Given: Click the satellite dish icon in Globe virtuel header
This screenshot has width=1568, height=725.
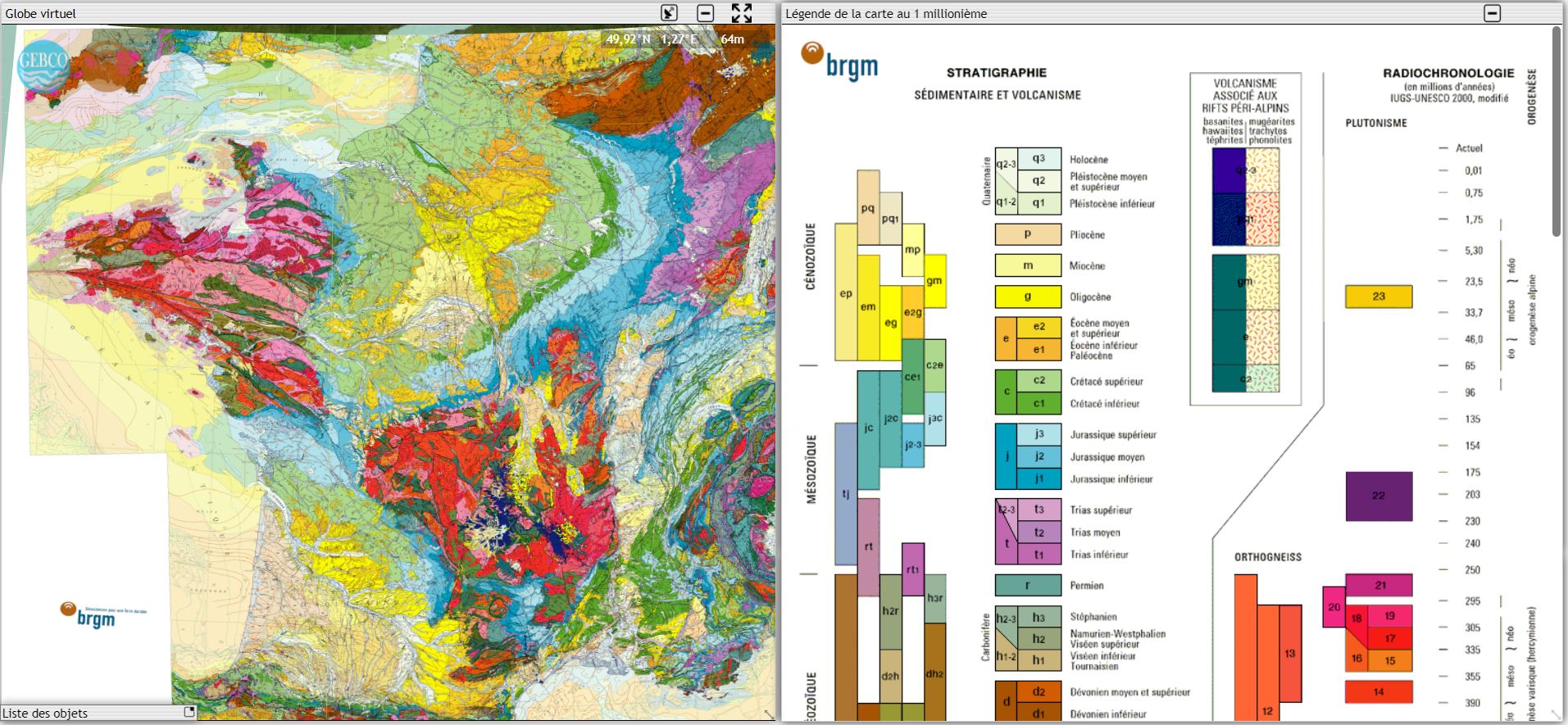Looking at the screenshot, I should pyautogui.click(x=670, y=12).
